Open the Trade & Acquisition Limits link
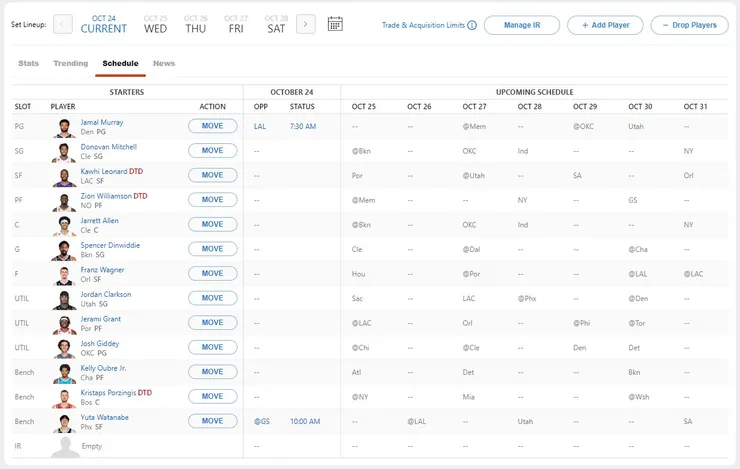The width and height of the screenshot is (740, 469). tap(423, 25)
